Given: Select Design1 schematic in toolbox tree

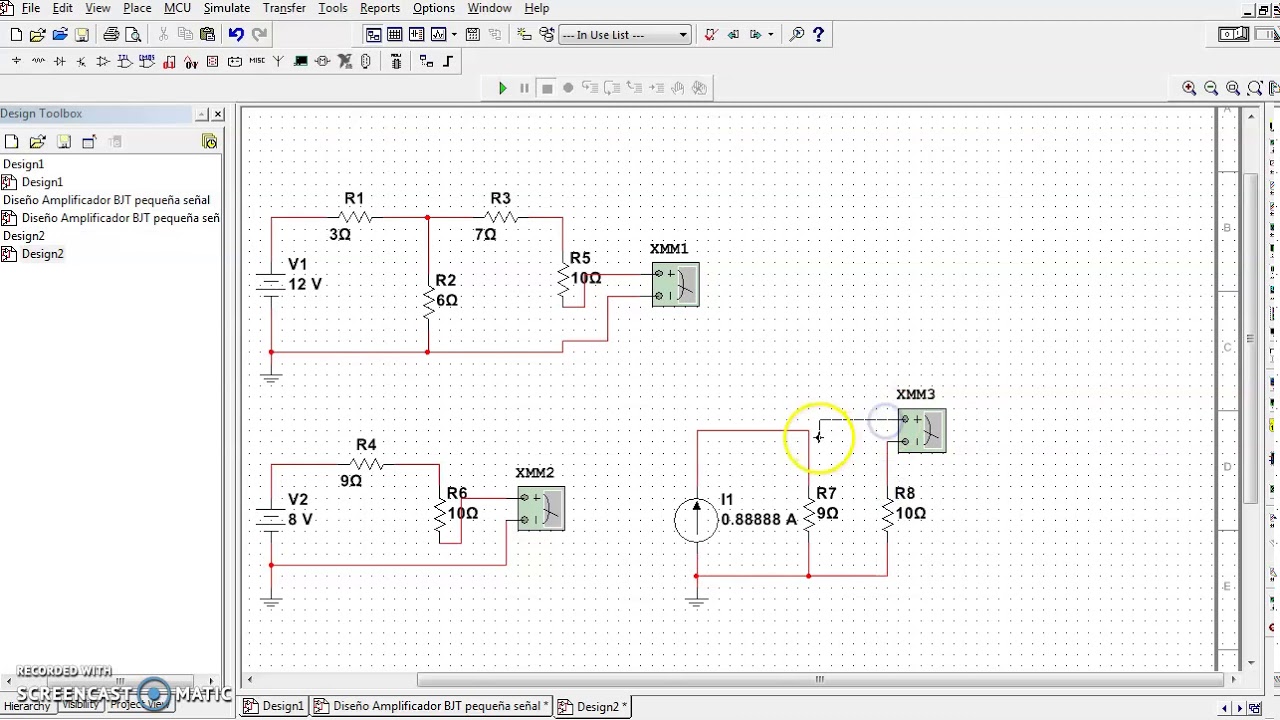Looking at the screenshot, I should [x=42, y=182].
